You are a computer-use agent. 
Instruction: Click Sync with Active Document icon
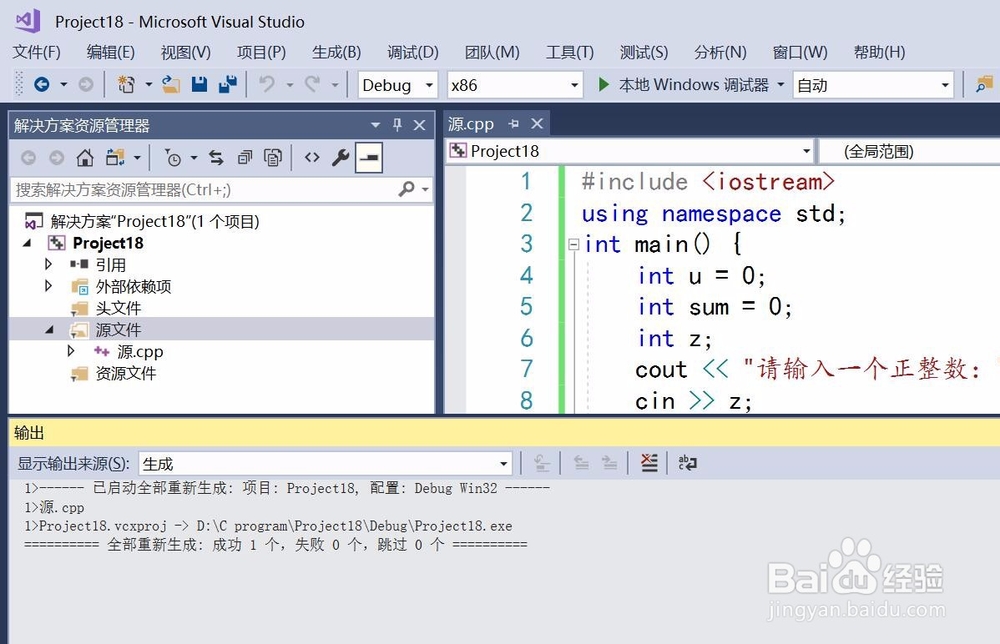tap(216, 157)
